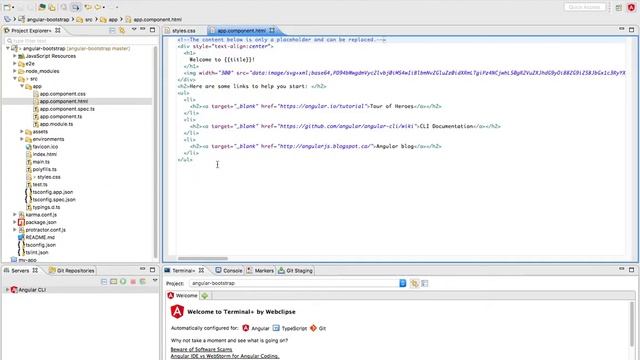Viewport: 640px width, 360px height.
Task: Click the Quick Access search field
Action: point(584,7)
